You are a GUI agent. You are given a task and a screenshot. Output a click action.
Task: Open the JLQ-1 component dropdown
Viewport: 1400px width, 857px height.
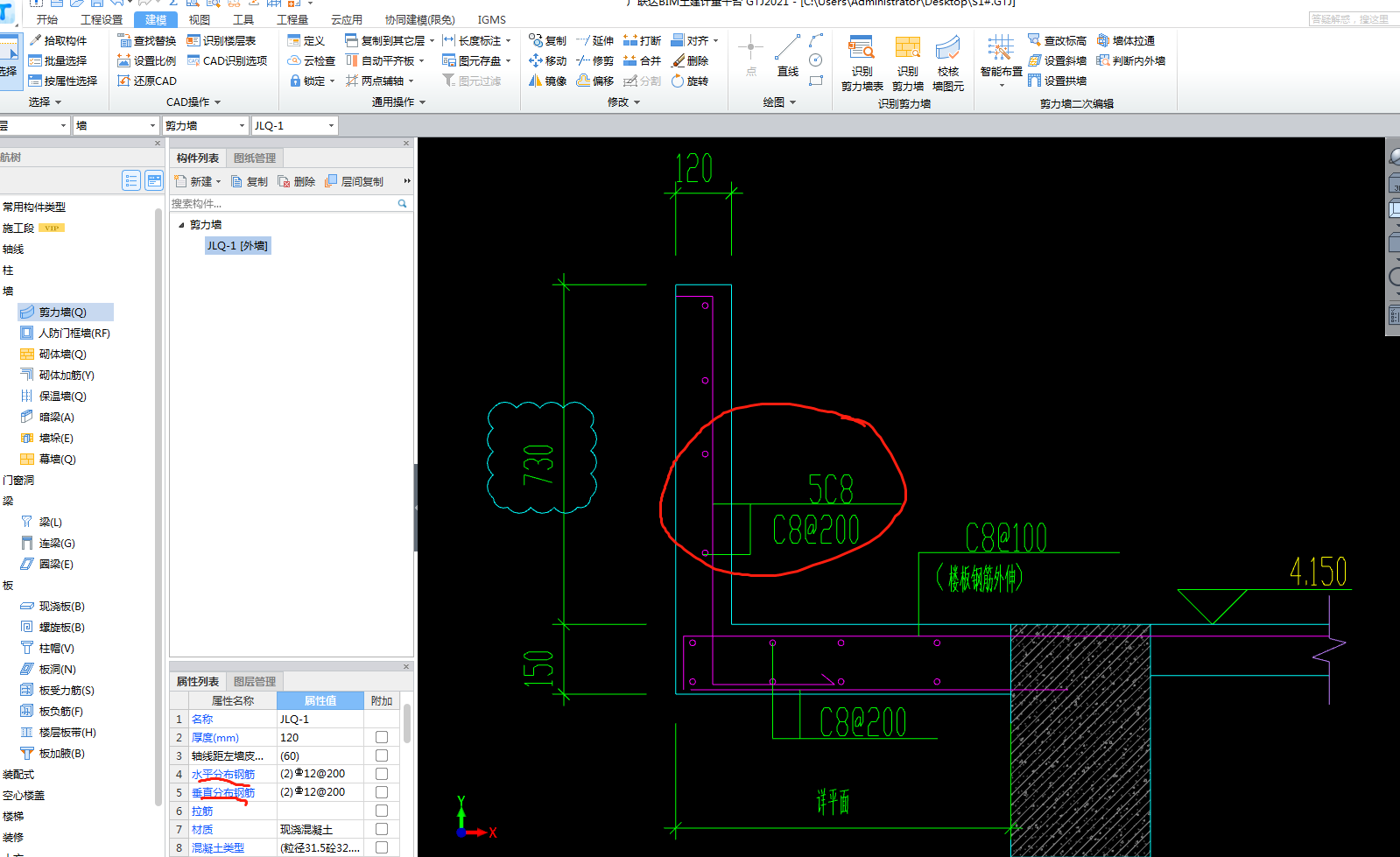(331, 126)
